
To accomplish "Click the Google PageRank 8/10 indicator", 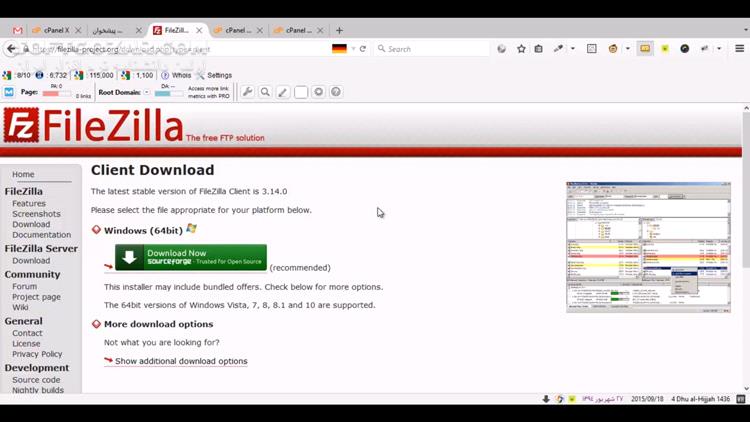I will [x=17, y=75].
